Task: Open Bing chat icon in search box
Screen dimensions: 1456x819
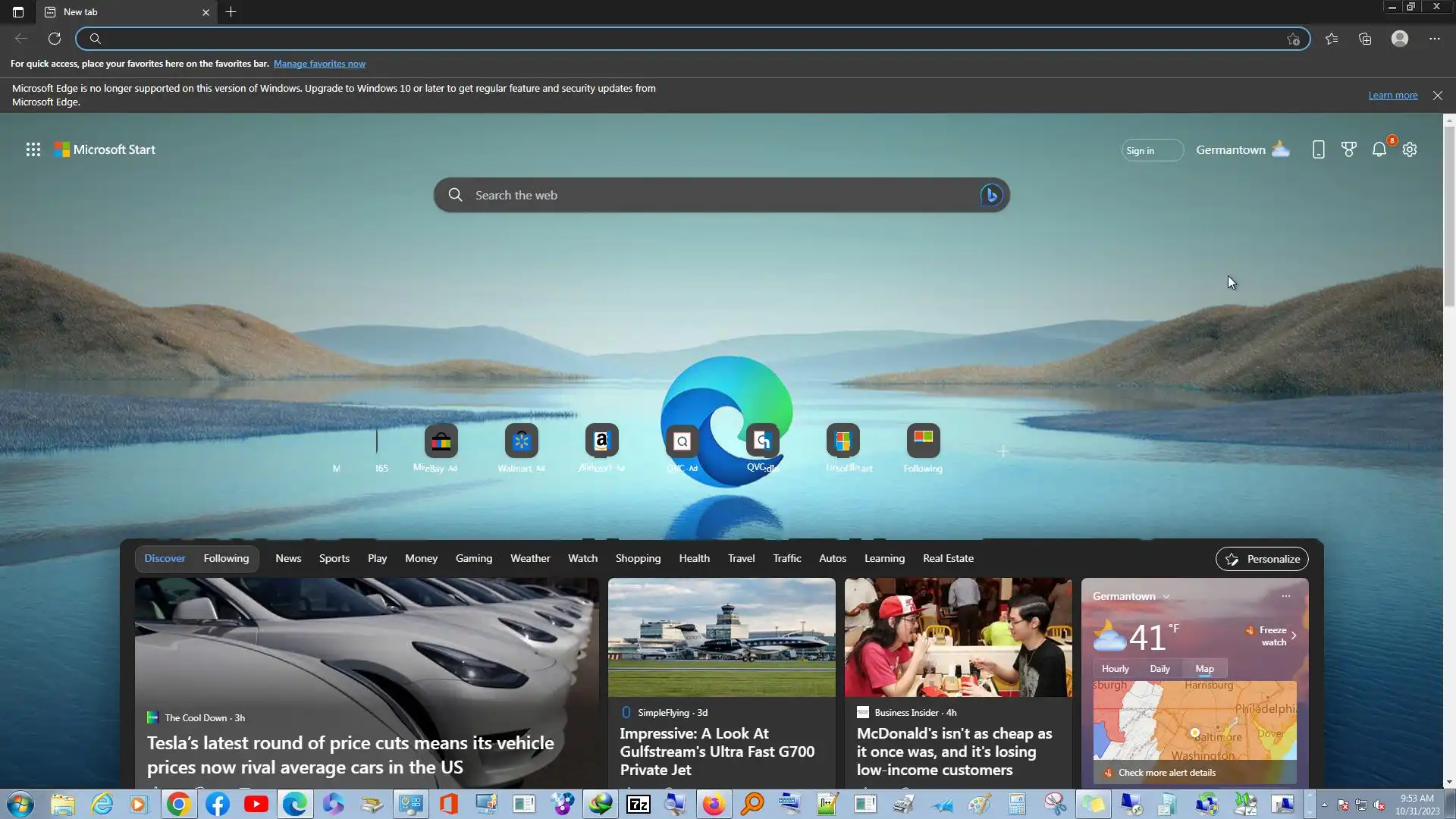Action: coord(991,195)
